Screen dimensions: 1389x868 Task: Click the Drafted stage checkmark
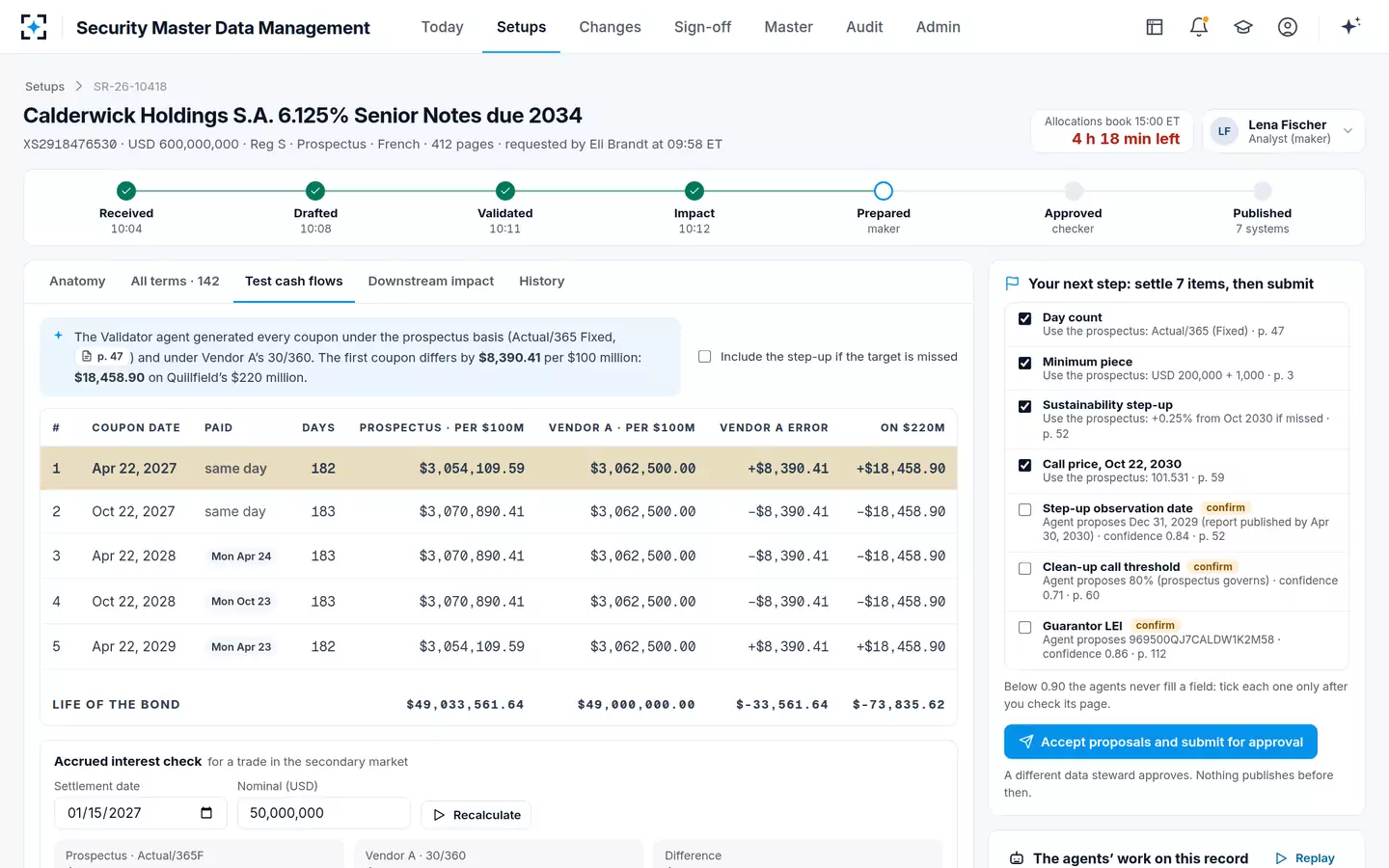click(315, 191)
